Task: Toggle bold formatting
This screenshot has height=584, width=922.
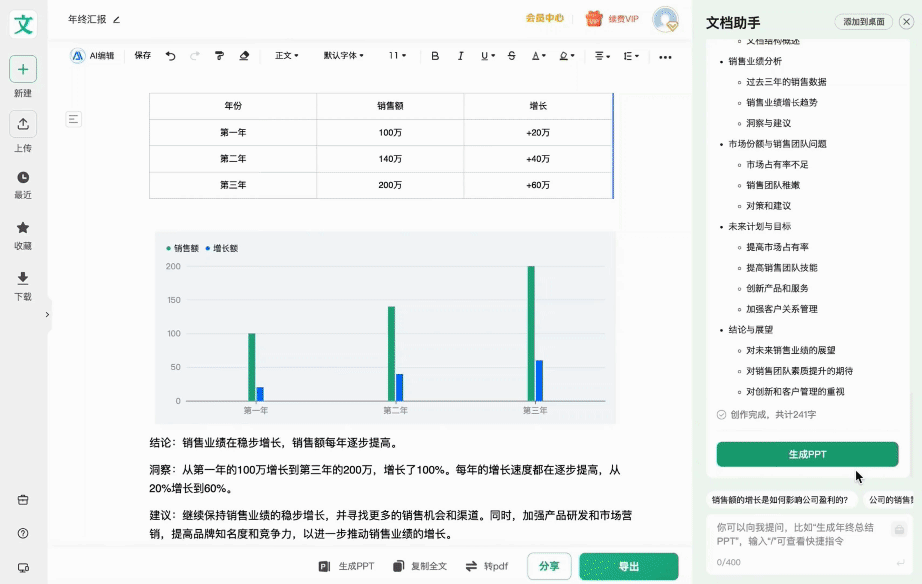Action: [434, 57]
